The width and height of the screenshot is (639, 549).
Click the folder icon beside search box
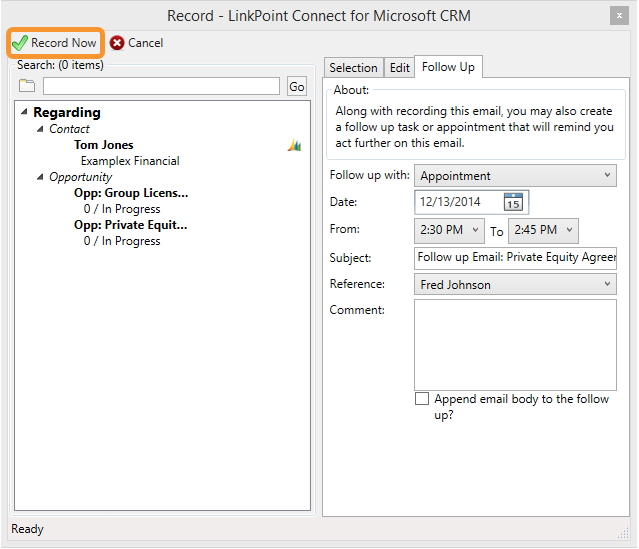[27, 86]
